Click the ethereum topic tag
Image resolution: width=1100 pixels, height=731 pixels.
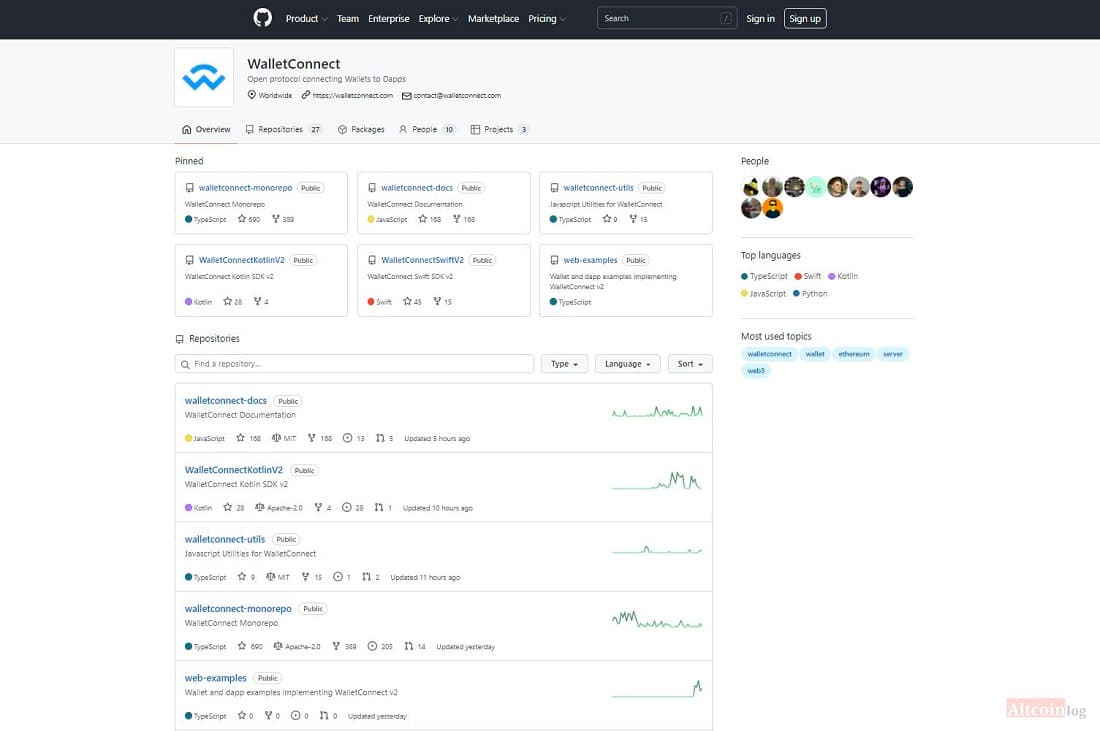[853, 354]
